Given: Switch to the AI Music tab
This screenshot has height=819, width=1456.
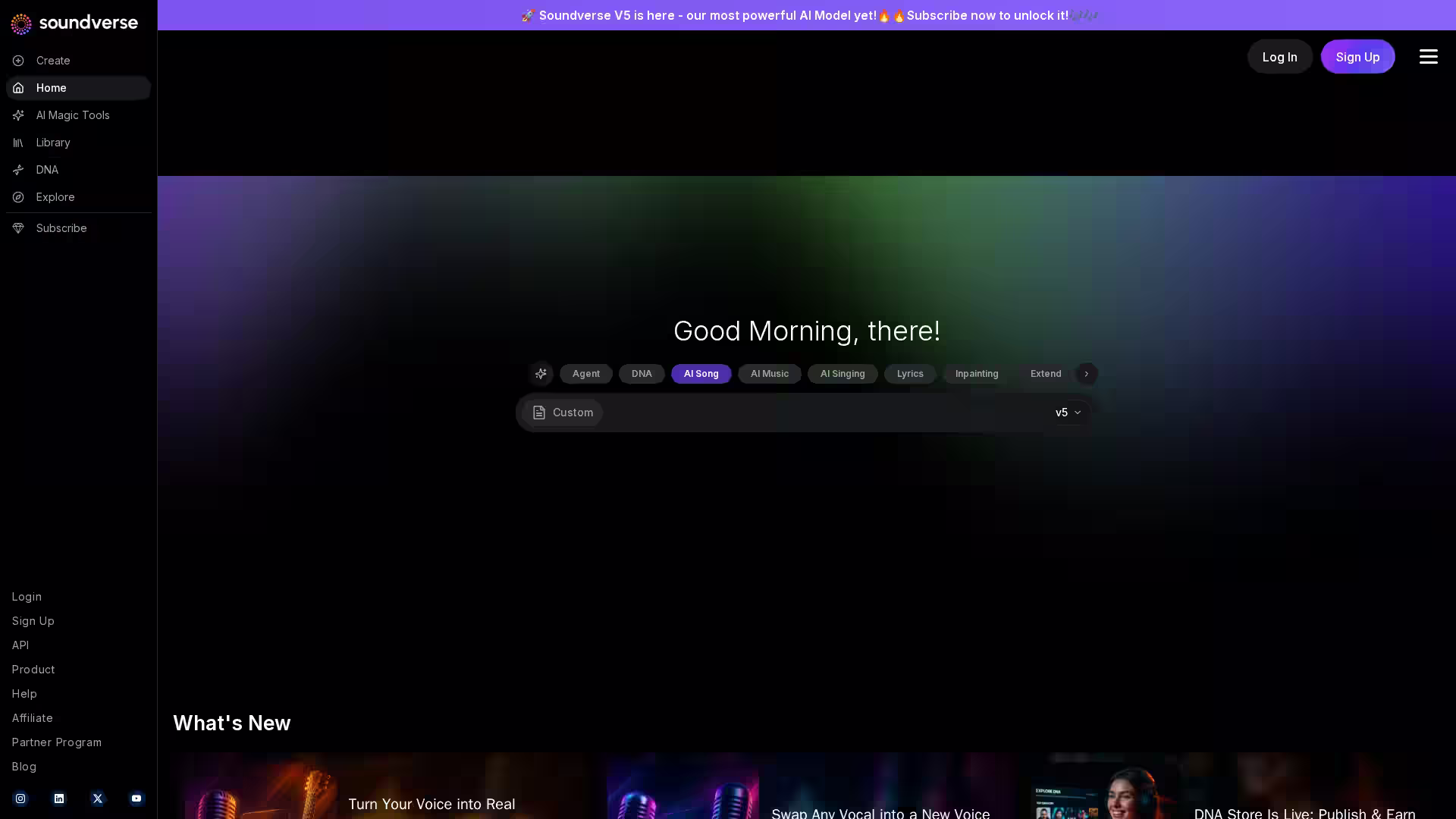Looking at the screenshot, I should click(769, 374).
